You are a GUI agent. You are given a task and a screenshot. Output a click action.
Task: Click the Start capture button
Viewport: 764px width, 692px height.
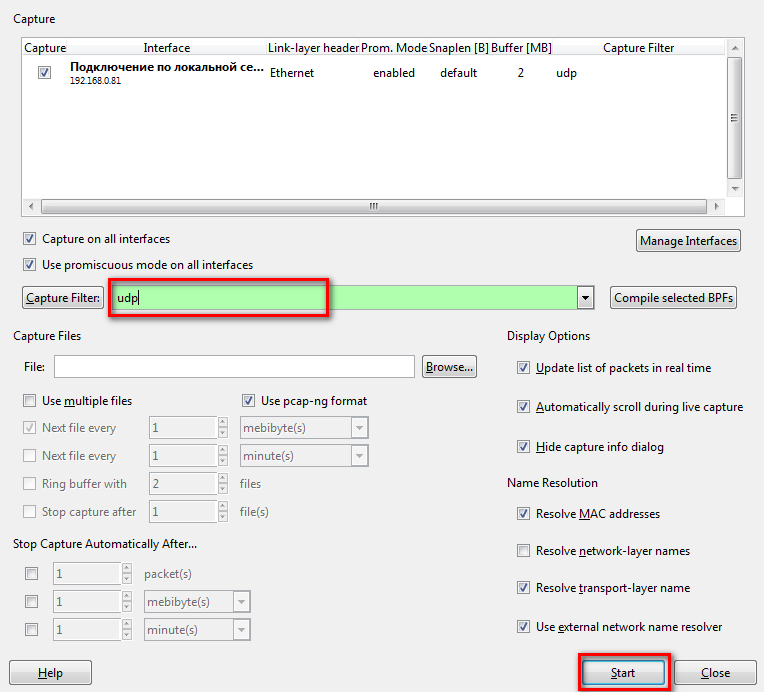[x=622, y=673]
